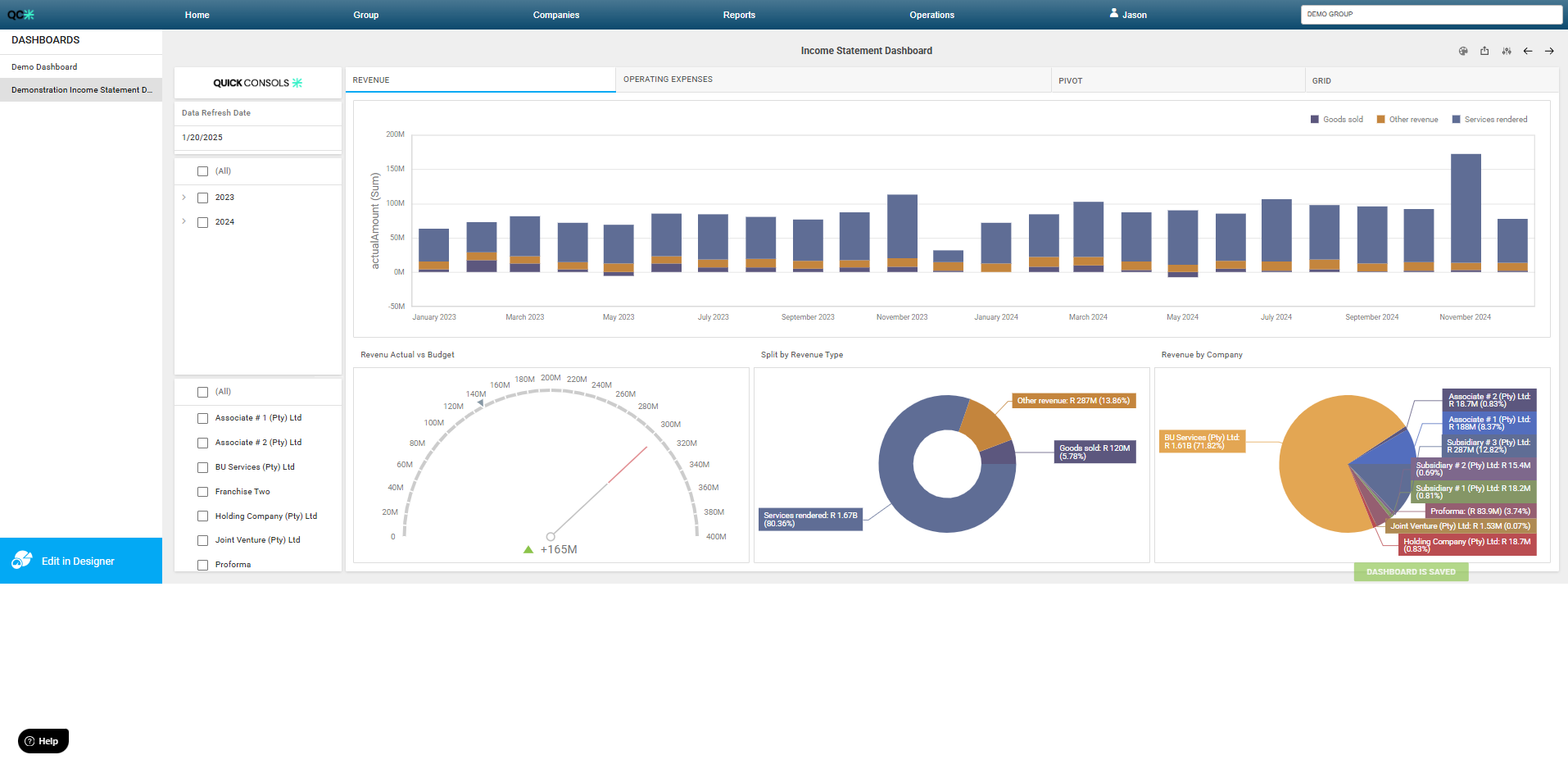Click the export/share dashboard icon
Viewport: 1568px width, 773px height.
tap(1484, 51)
